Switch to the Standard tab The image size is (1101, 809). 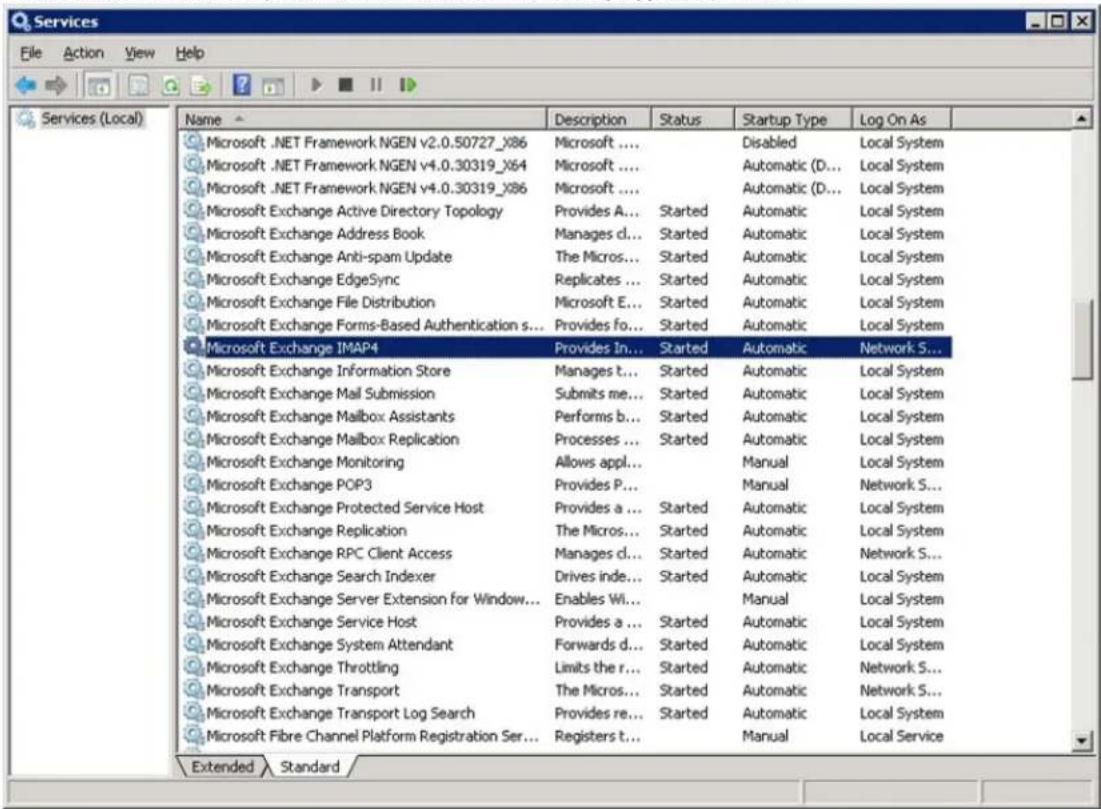310,766
